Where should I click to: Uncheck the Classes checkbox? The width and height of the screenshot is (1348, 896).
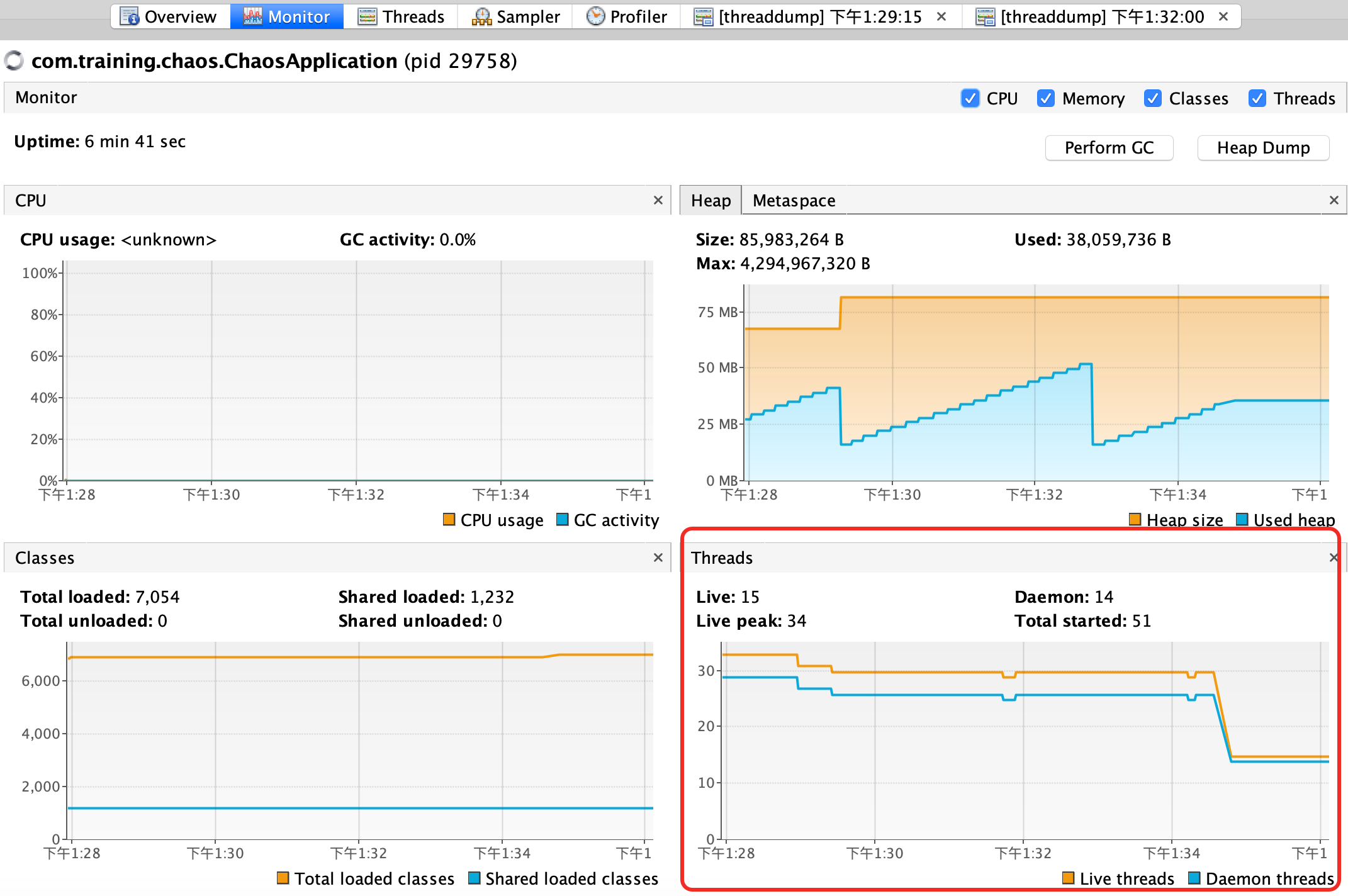1153,98
